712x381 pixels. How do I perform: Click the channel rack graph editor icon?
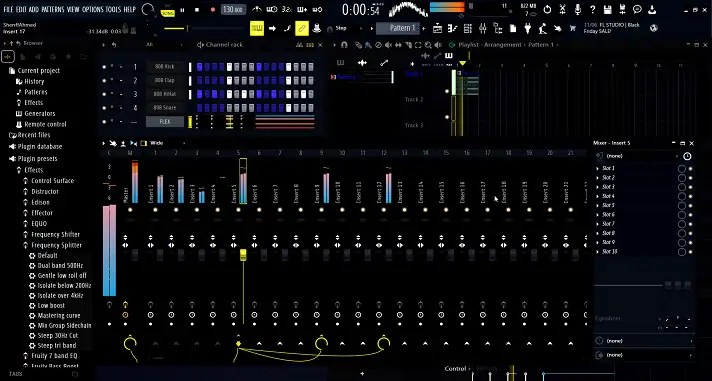pos(299,45)
